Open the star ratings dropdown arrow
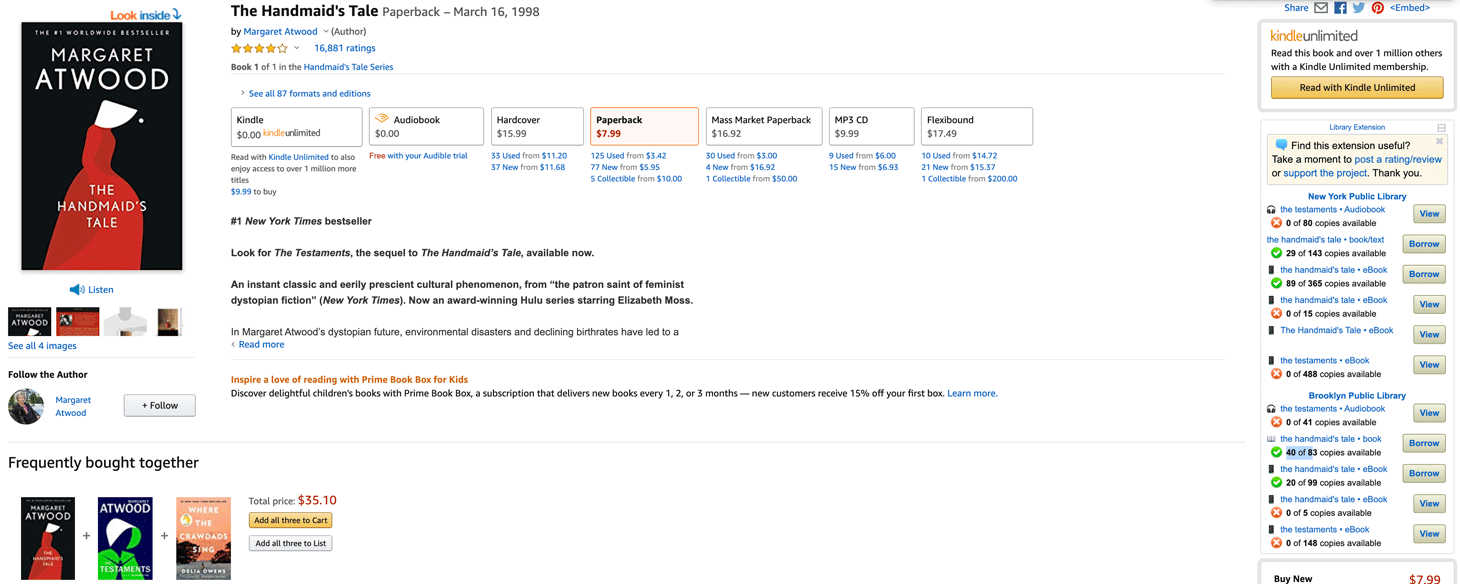Image resolution: width=1460 pixels, height=584 pixels. coord(297,48)
